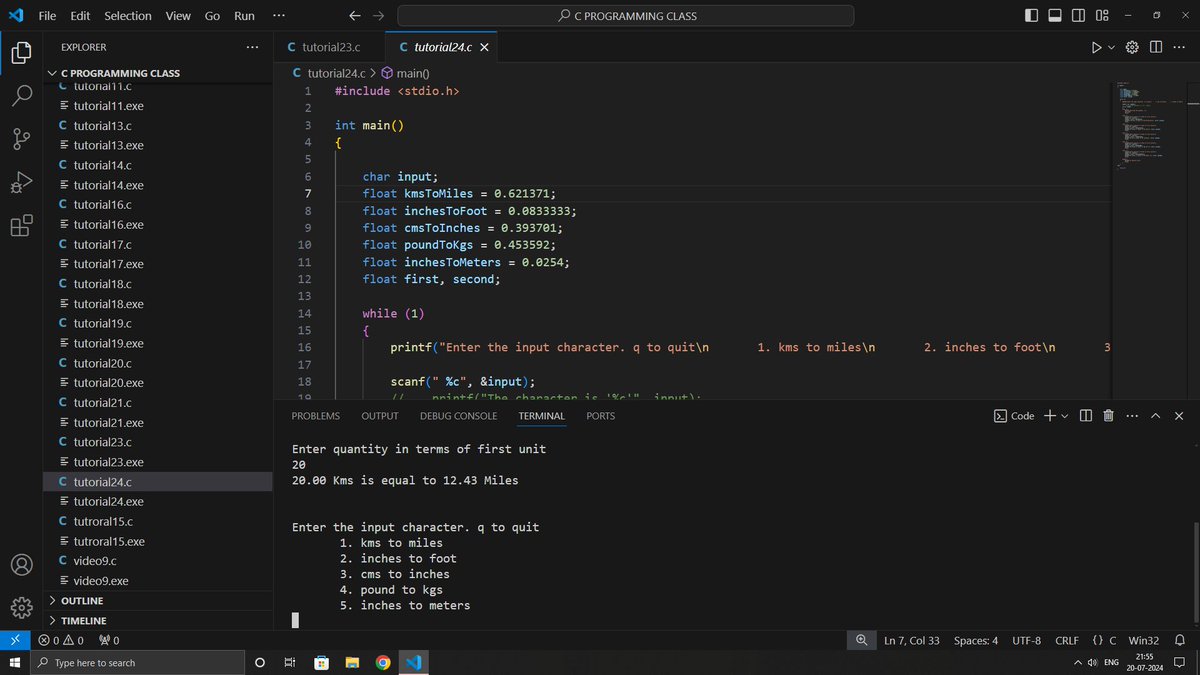The image size is (1200, 675).
Task: Expand the OUTLINE section
Action: tap(158, 601)
